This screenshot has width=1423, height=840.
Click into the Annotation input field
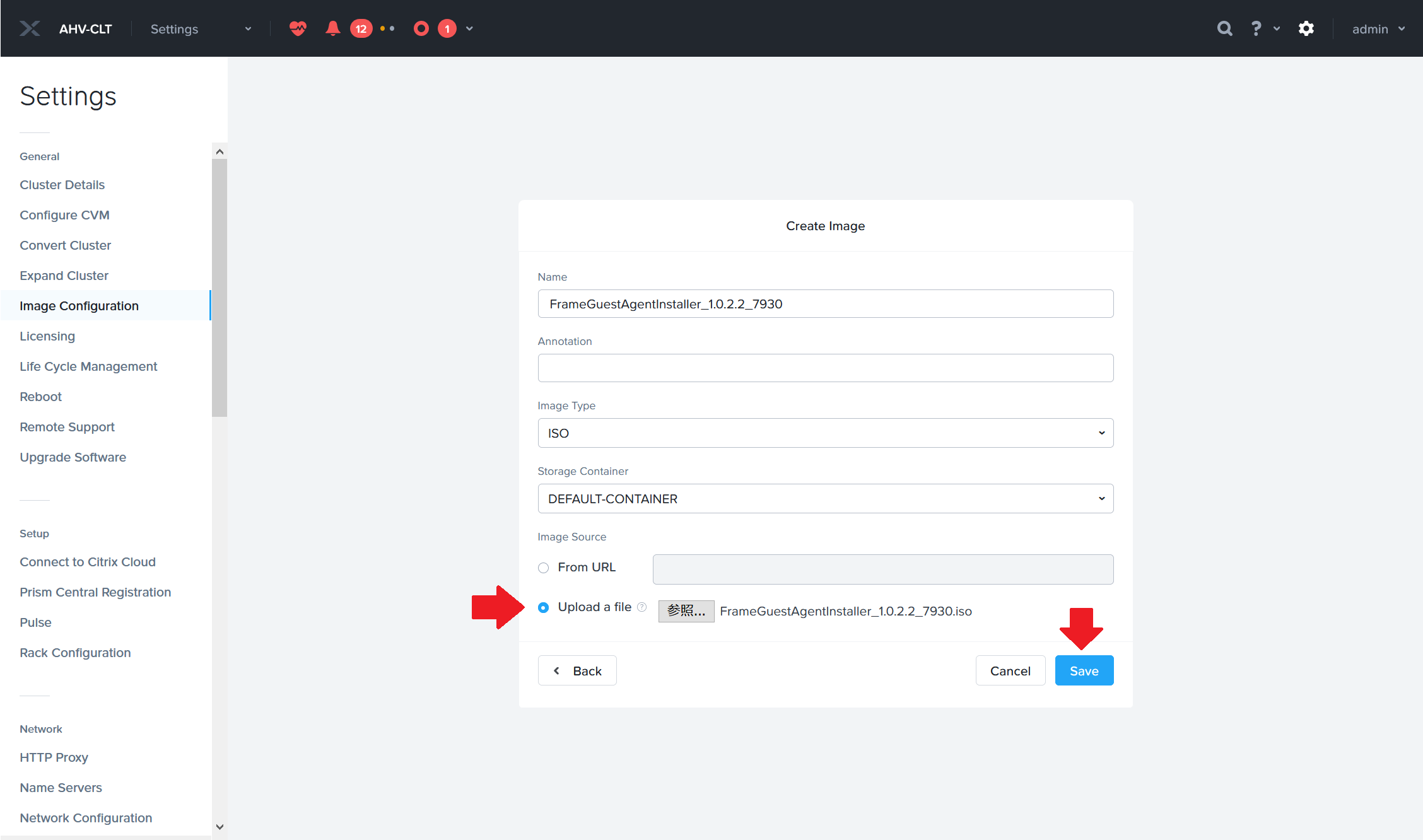coord(825,368)
